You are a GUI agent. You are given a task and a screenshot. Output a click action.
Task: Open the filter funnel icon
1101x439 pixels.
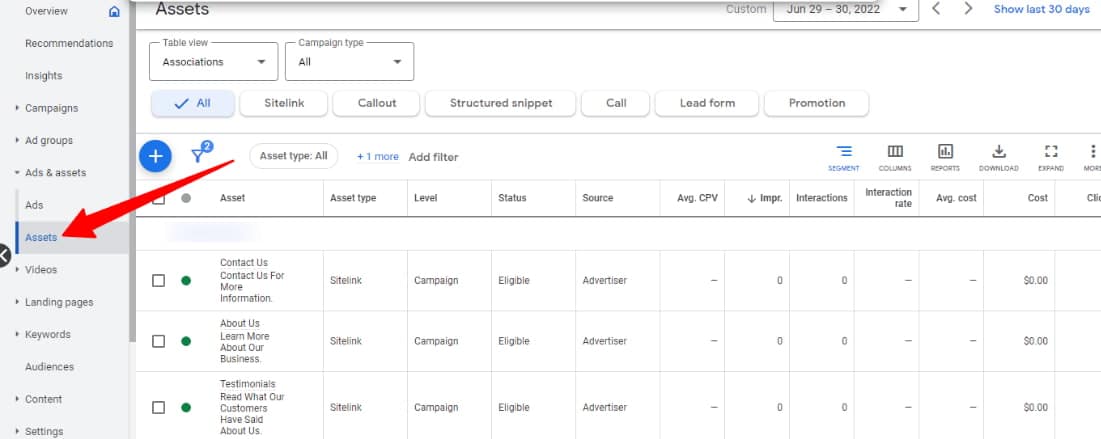[x=199, y=155]
